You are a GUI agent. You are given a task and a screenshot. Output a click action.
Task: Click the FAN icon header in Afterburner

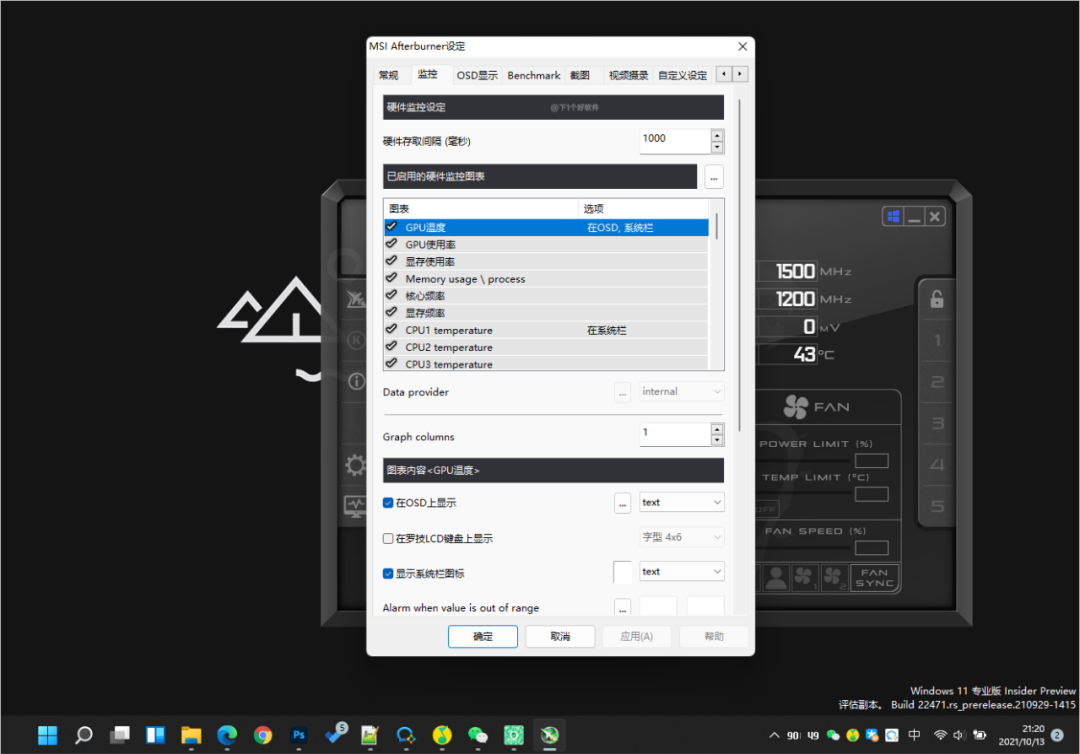pos(796,407)
